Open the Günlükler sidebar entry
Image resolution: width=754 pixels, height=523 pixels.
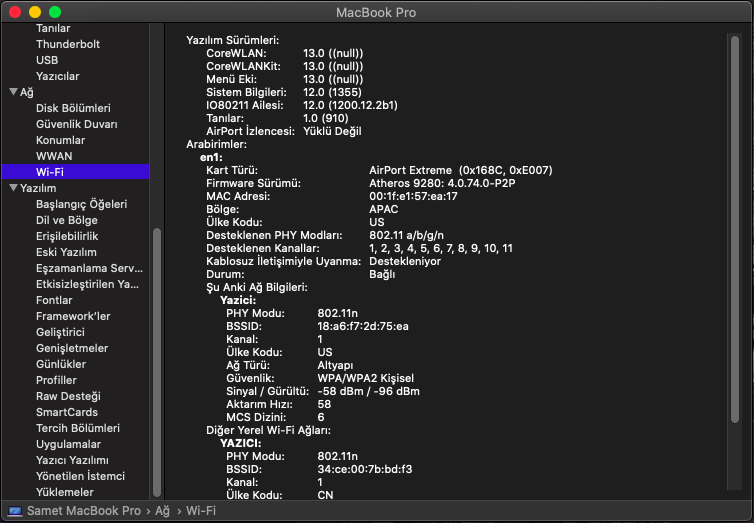coord(61,364)
